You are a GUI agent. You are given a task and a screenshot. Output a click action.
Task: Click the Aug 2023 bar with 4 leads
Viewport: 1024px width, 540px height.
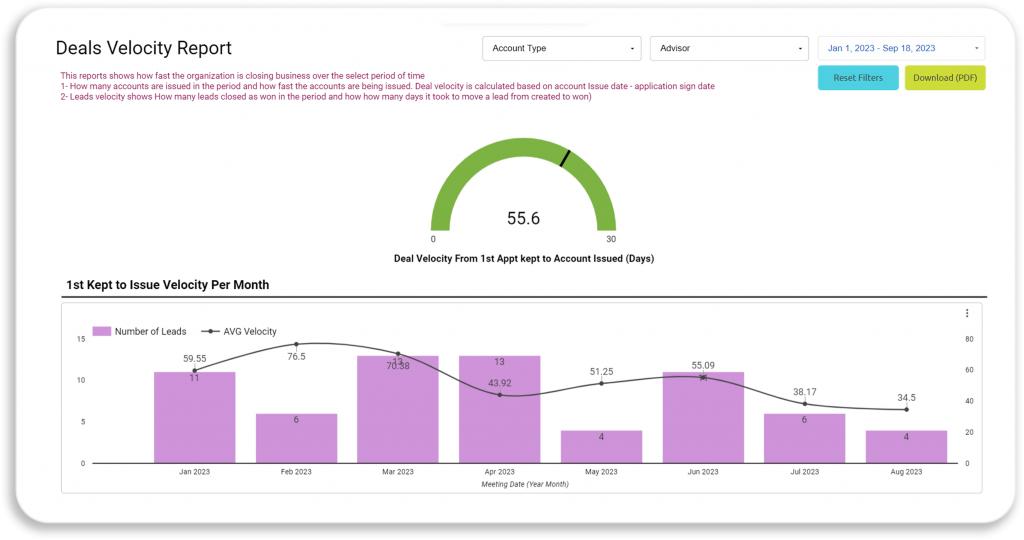(x=906, y=447)
